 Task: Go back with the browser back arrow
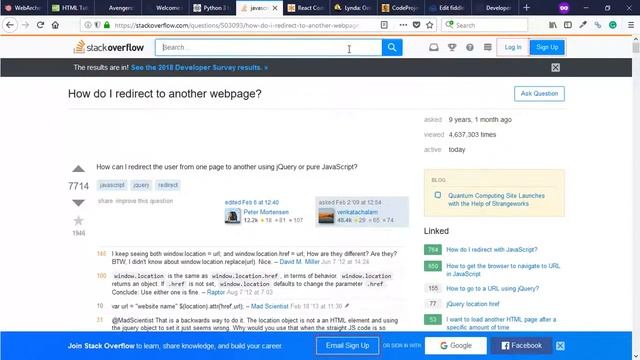pyautogui.click(x=10, y=25)
